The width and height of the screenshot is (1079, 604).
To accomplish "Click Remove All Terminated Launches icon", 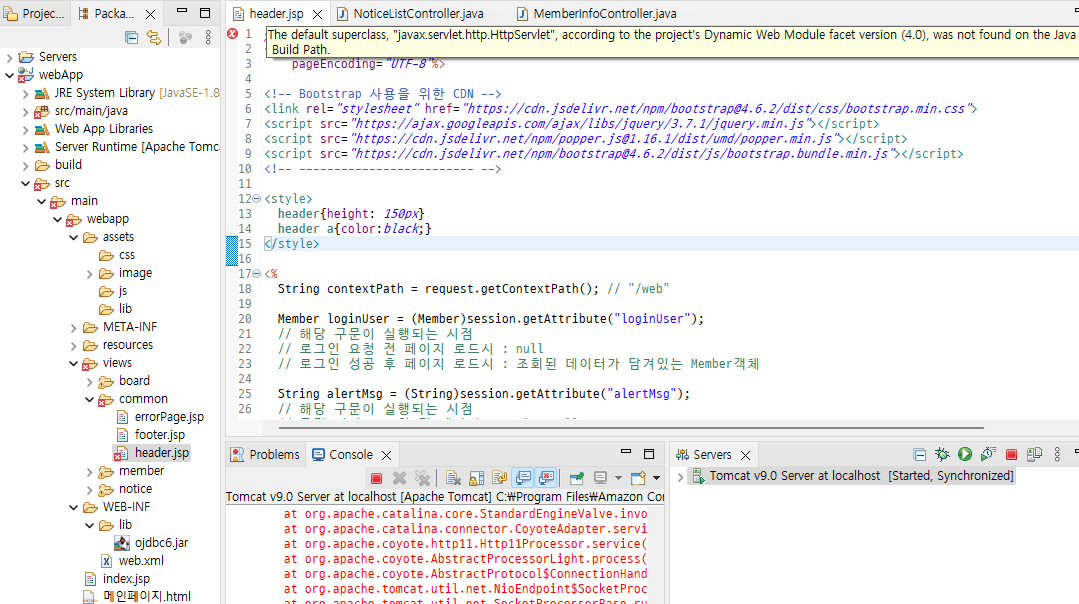I will click(x=423, y=478).
